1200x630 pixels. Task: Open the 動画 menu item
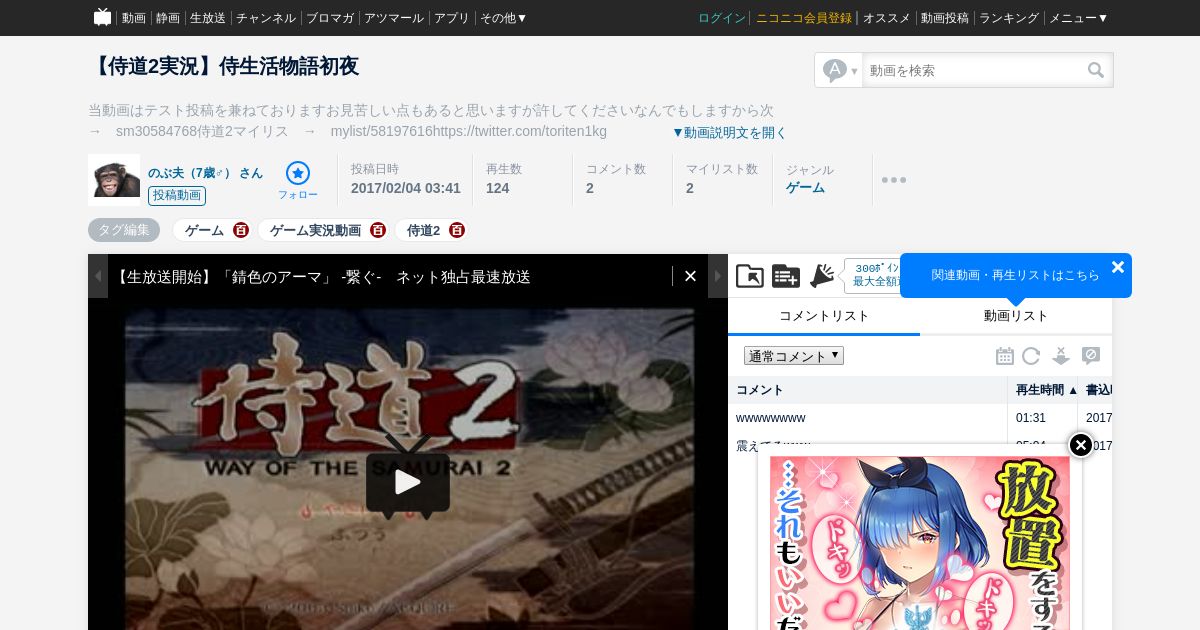pos(134,18)
